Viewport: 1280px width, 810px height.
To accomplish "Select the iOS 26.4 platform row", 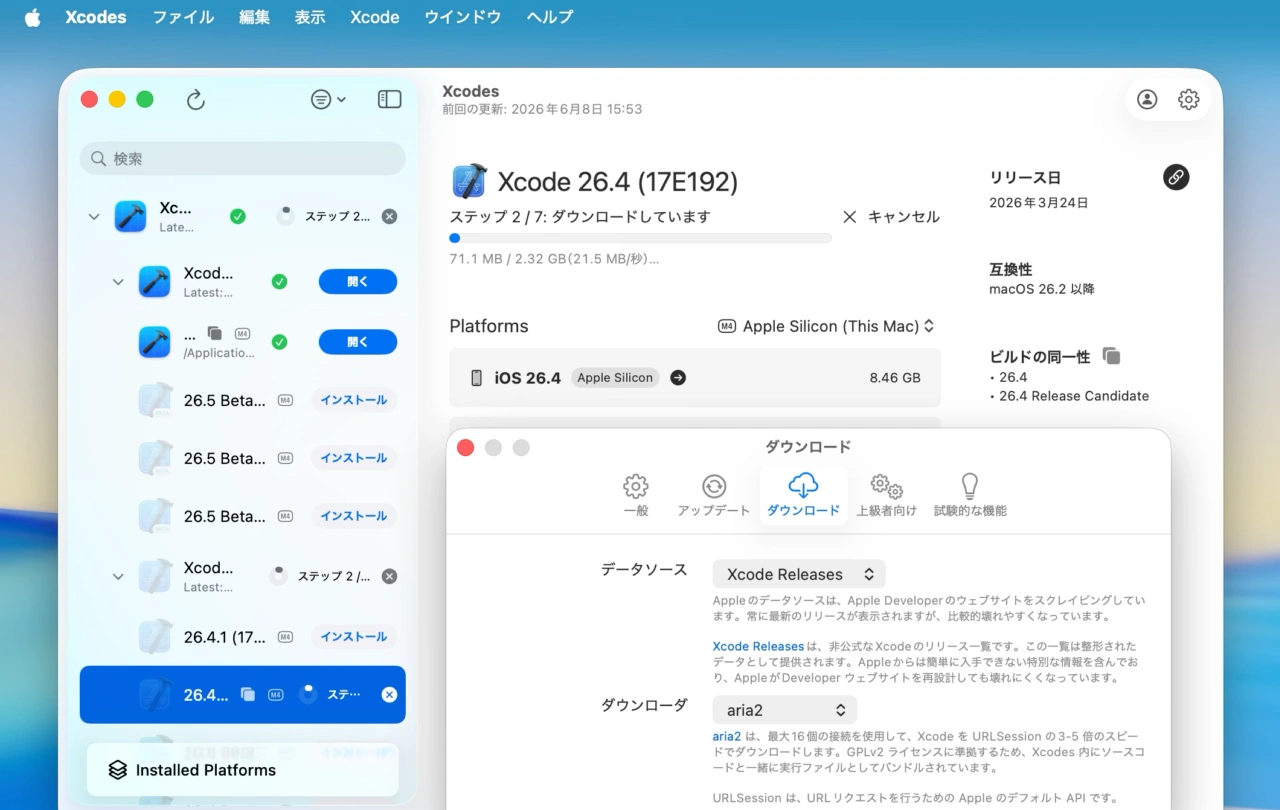I will [x=695, y=377].
